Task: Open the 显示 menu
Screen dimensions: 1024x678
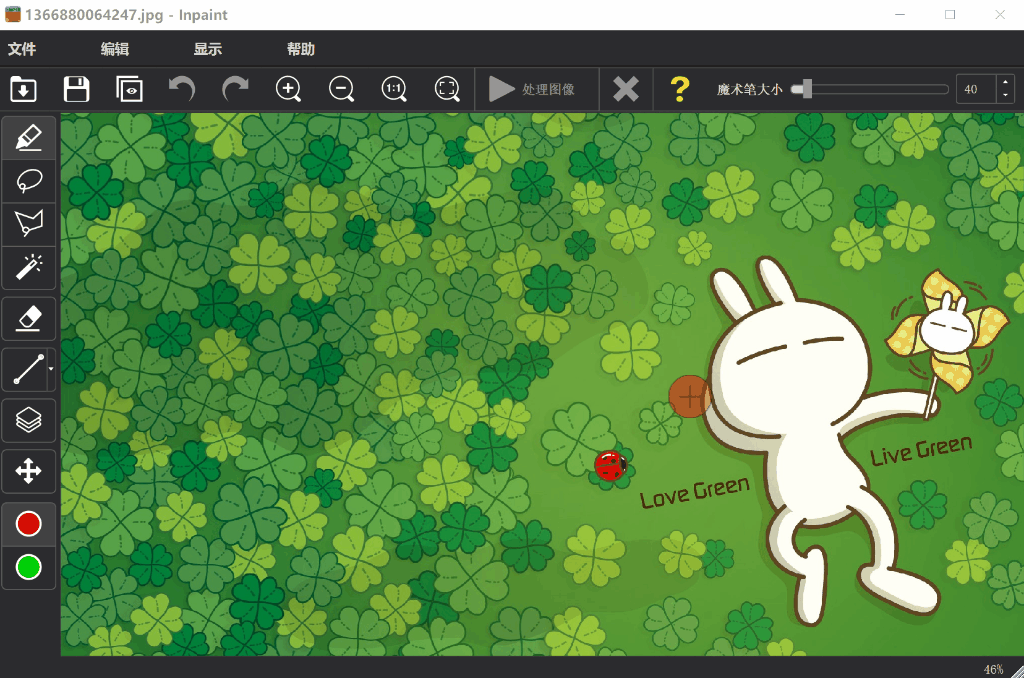Action: click(x=208, y=49)
